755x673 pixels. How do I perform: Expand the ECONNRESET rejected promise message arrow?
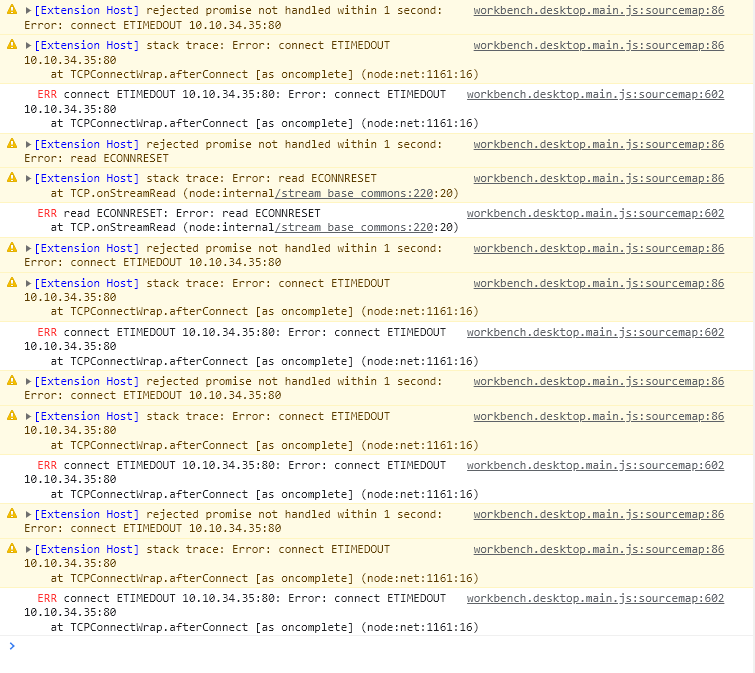coord(29,144)
